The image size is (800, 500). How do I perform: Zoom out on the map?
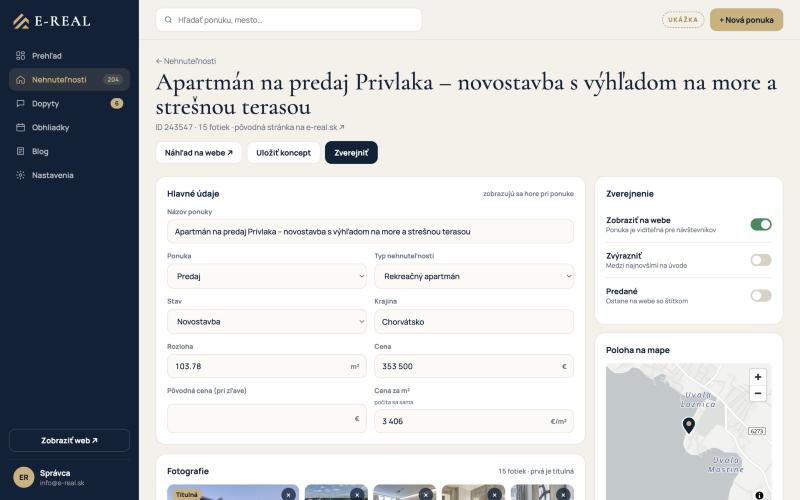pyautogui.click(x=758, y=393)
